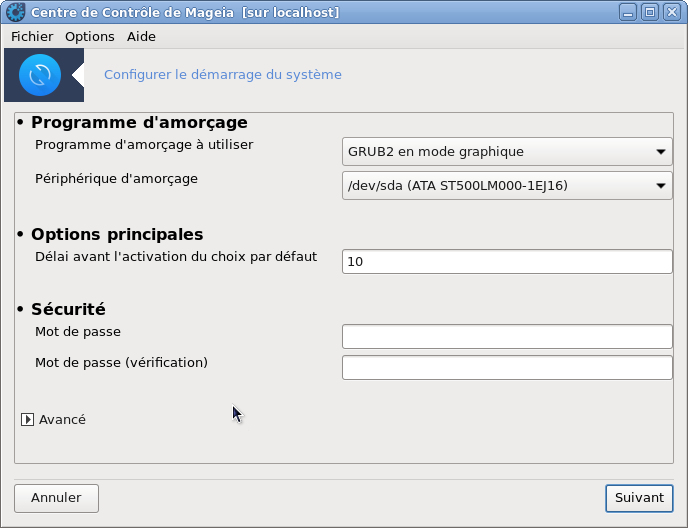Click the delay field containing 10
This screenshot has width=688, height=528.
(x=507, y=262)
